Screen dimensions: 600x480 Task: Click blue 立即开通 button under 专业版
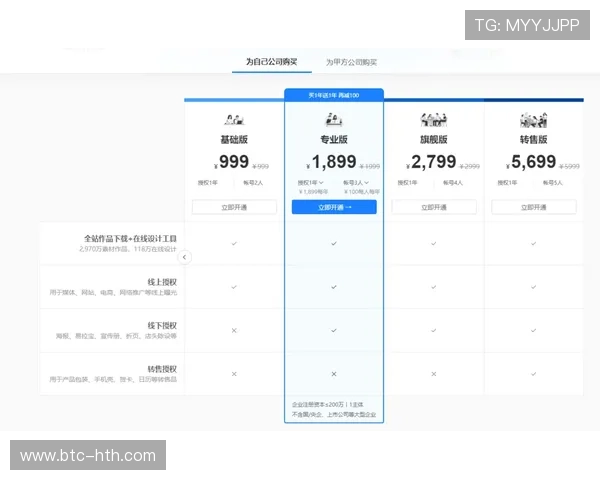(x=334, y=207)
